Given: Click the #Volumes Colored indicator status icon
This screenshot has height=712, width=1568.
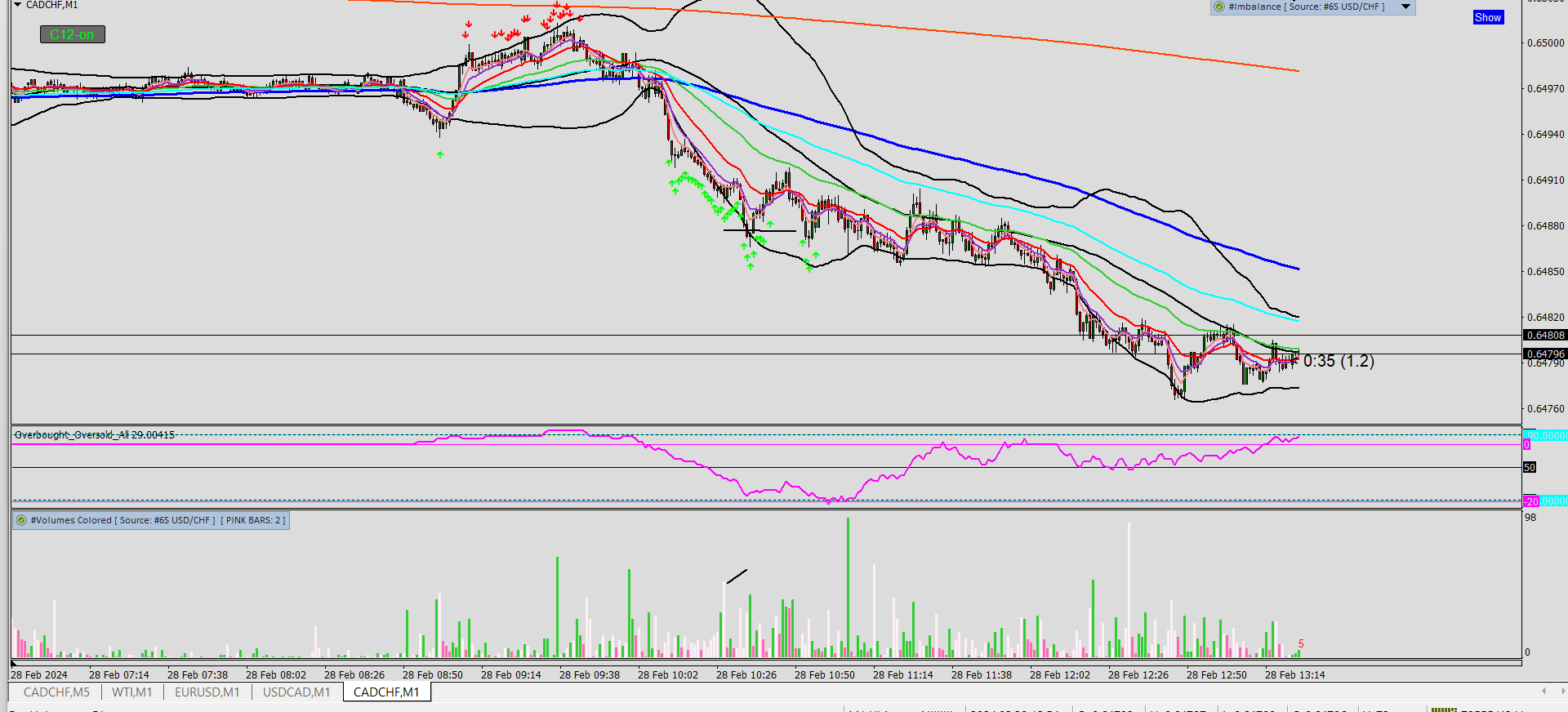Looking at the screenshot, I should click(21, 520).
